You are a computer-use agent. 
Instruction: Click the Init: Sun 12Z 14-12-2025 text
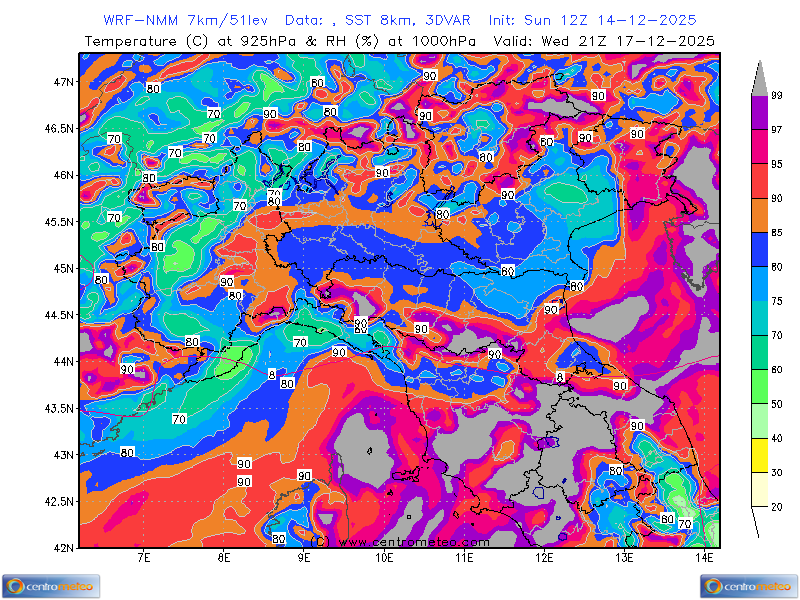[592, 20]
